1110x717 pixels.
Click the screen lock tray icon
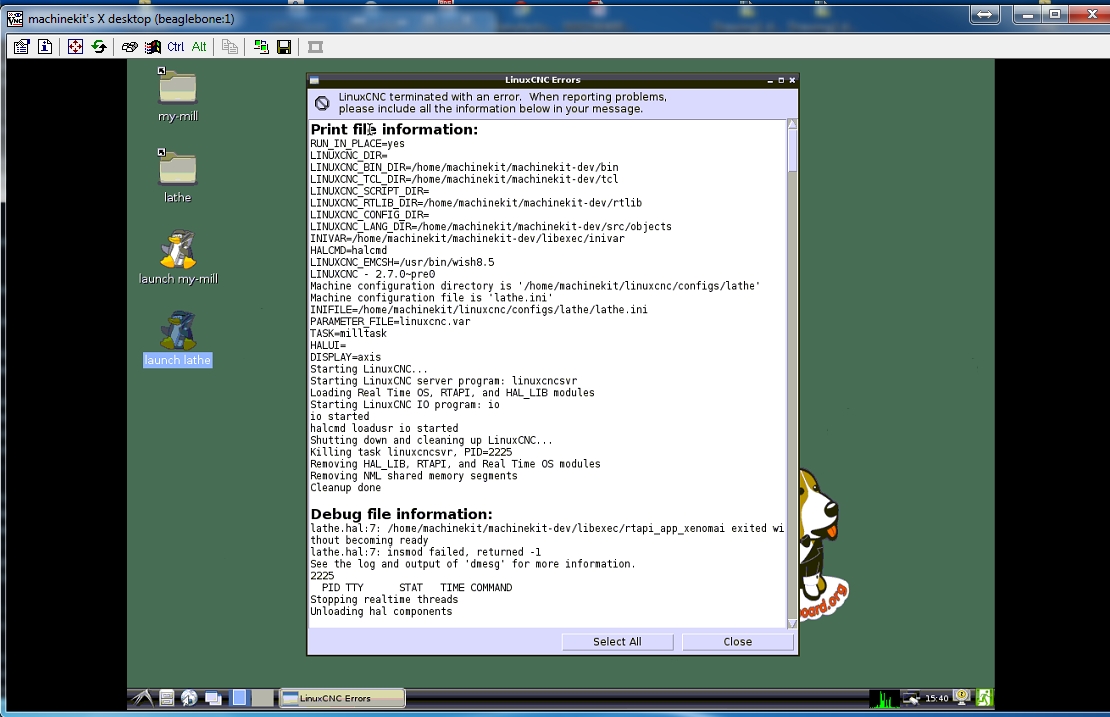tap(961, 696)
